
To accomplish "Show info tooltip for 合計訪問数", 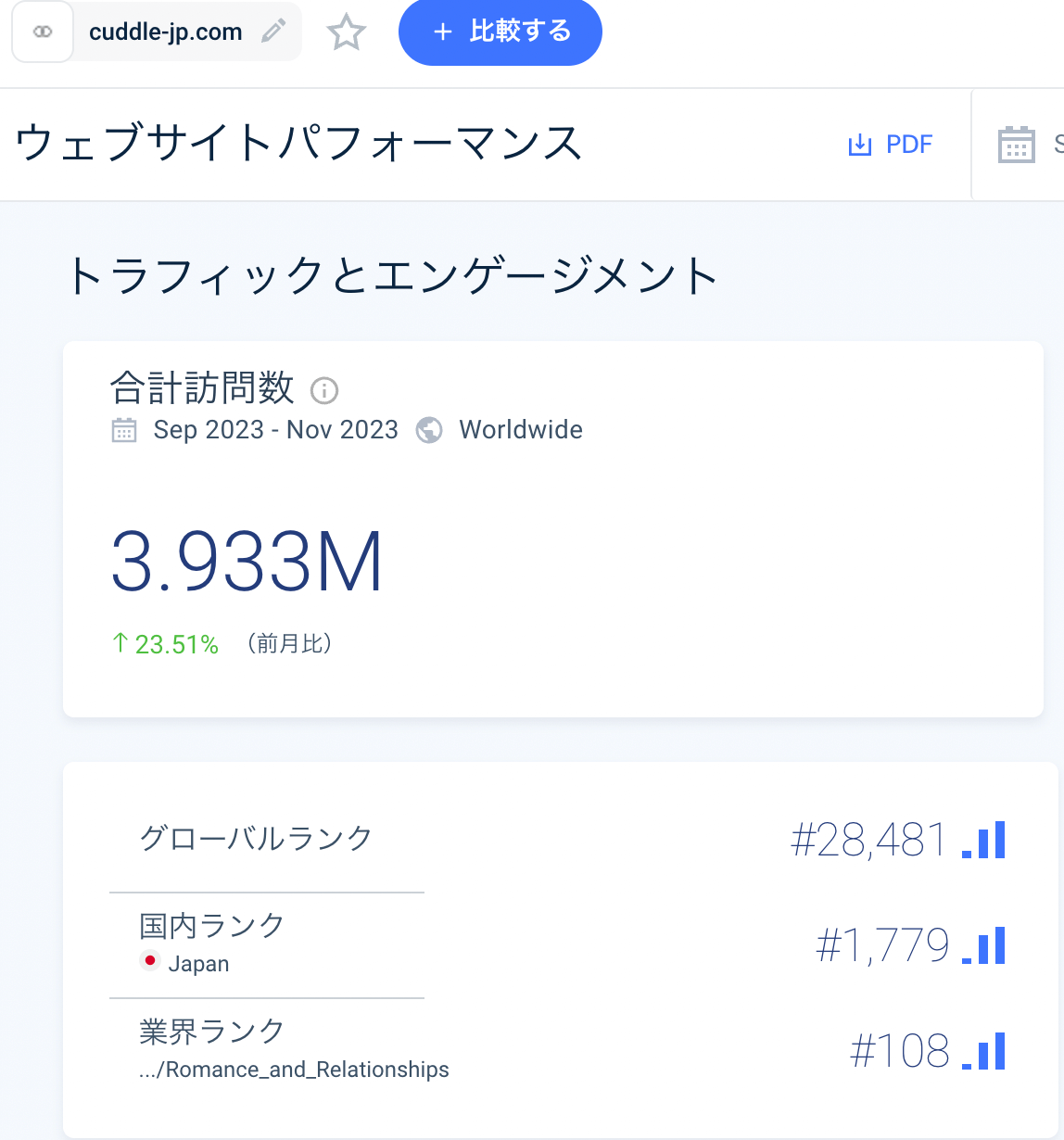I will (x=324, y=390).
